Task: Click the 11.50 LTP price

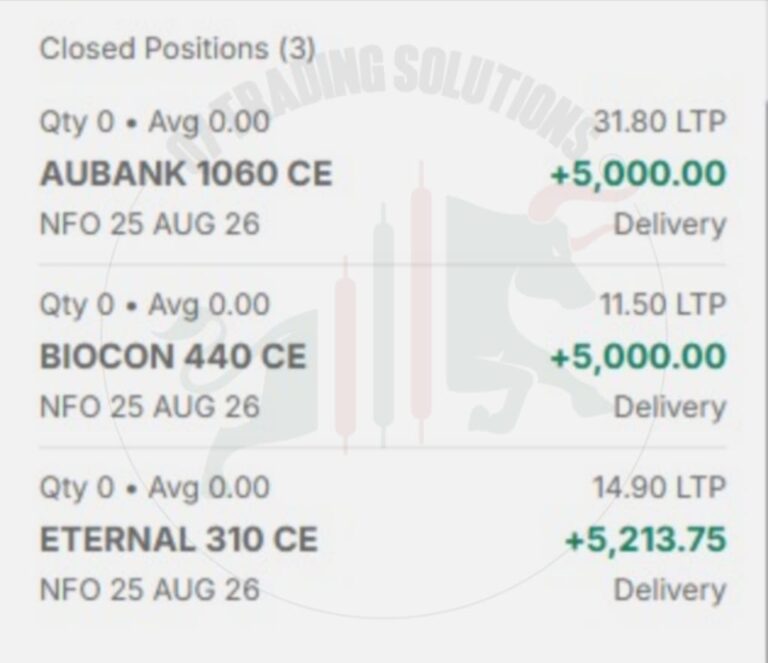Action: (x=663, y=304)
